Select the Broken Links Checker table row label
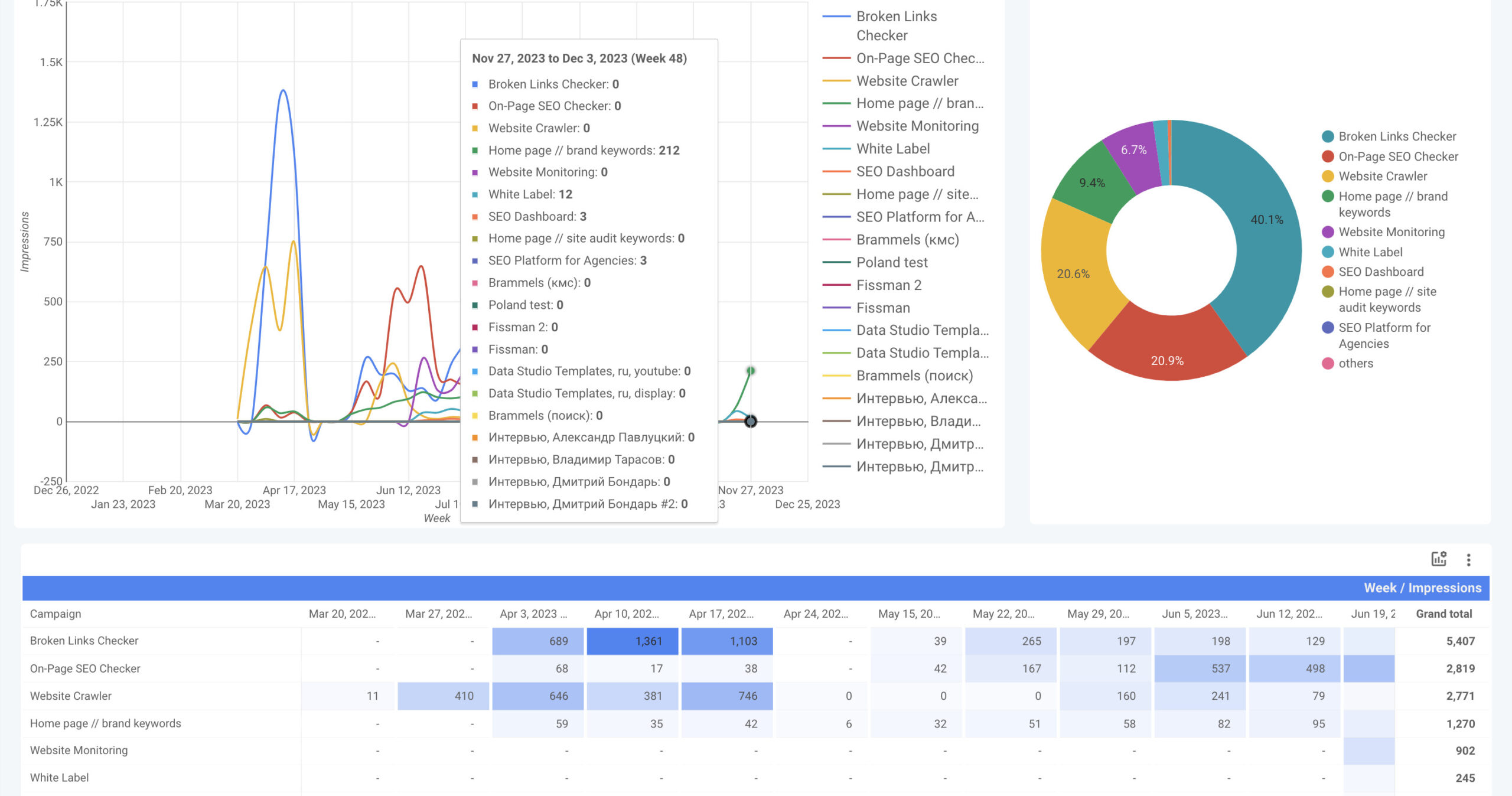This screenshot has height=796, width=1512. click(84, 641)
